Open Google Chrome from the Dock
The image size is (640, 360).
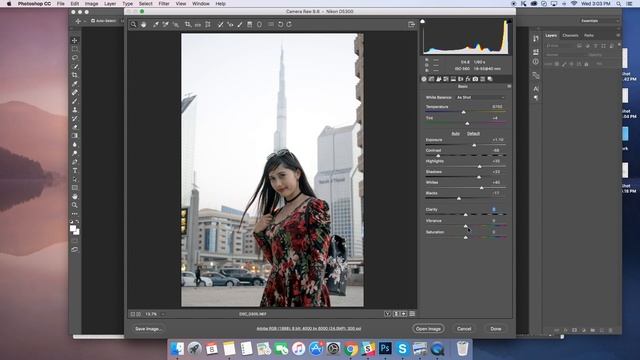point(351,349)
